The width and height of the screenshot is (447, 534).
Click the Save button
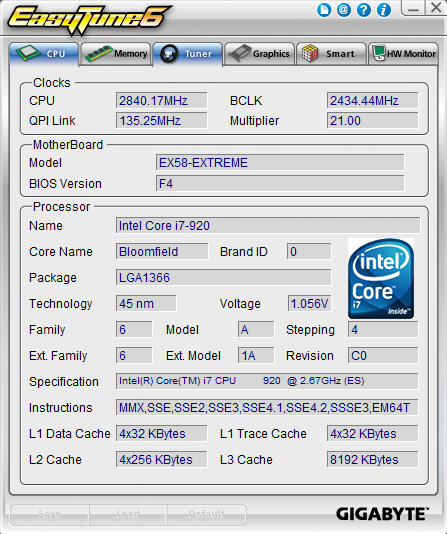point(50,515)
